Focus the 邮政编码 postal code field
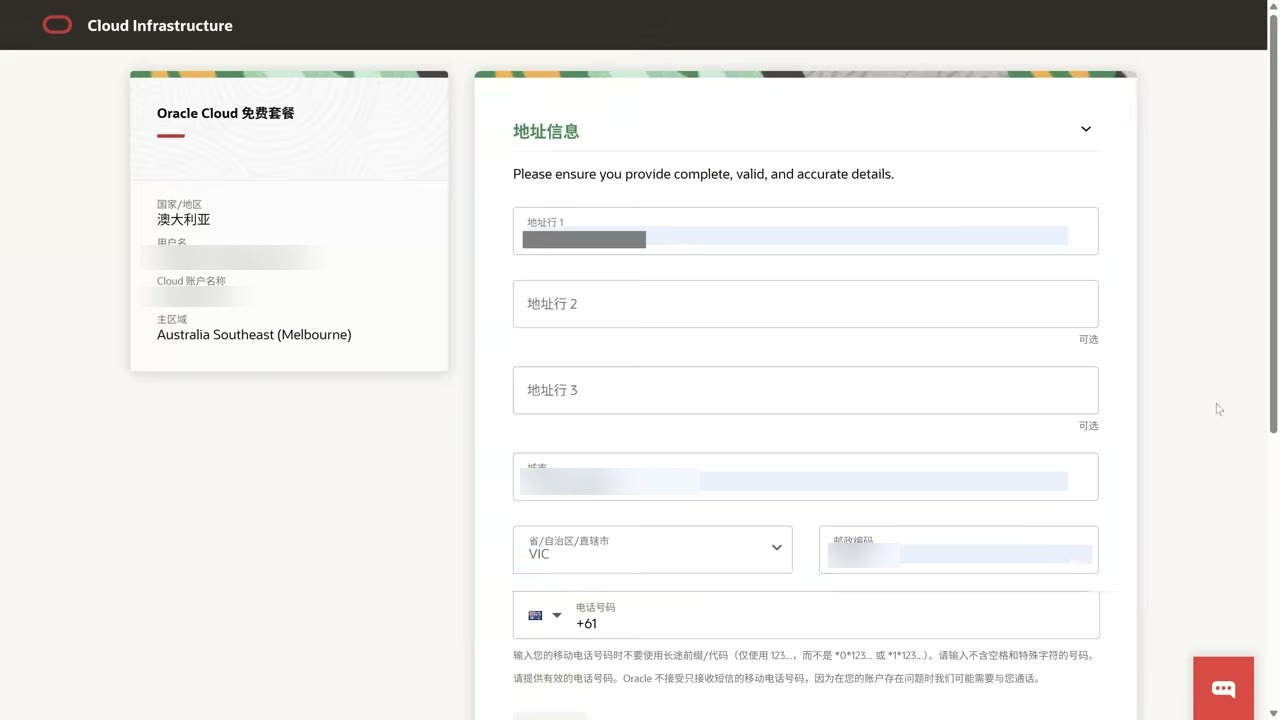 click(x=958, y=549)
